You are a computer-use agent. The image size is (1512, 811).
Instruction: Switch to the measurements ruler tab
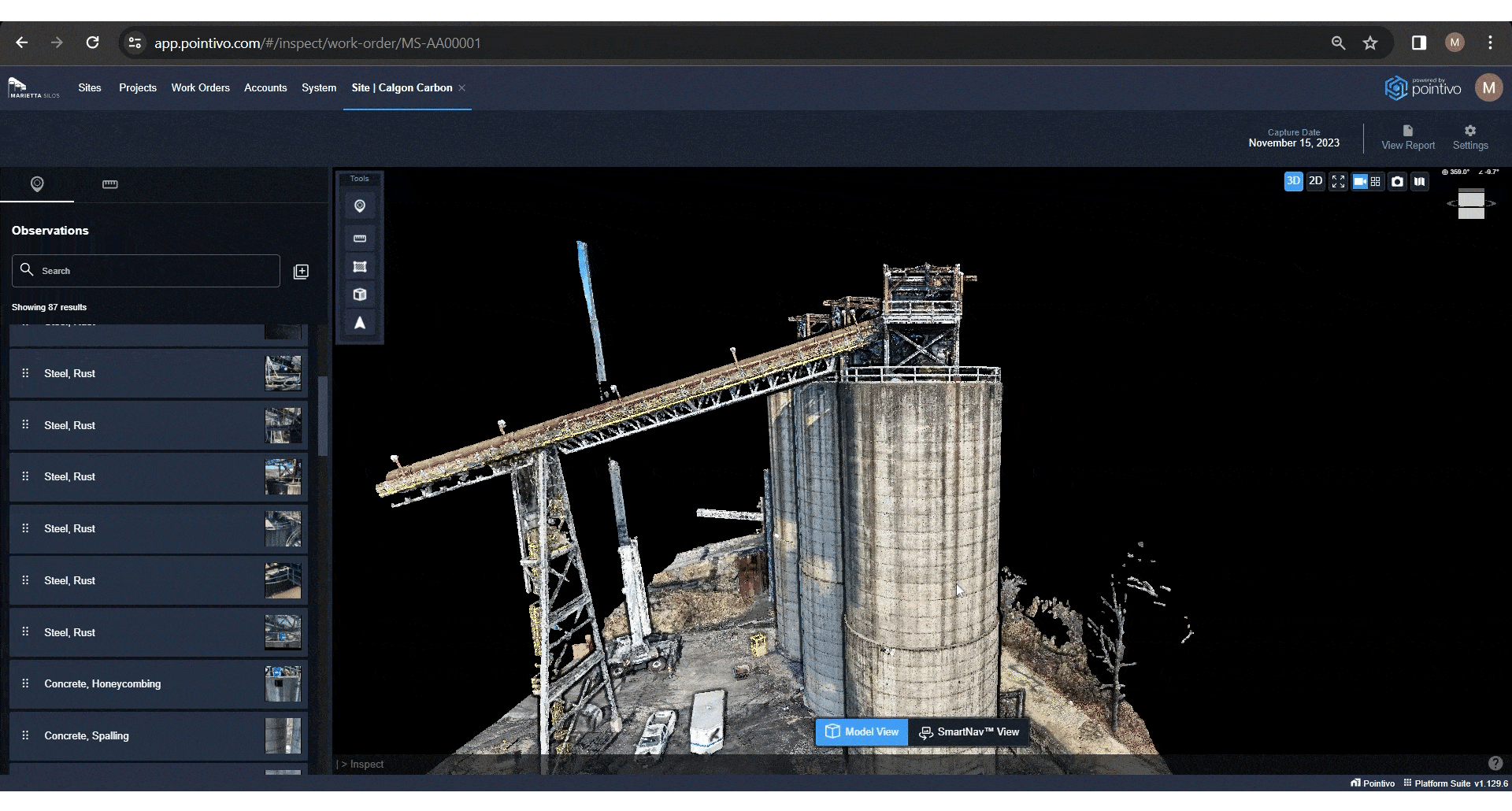click(x=110, y=184)
